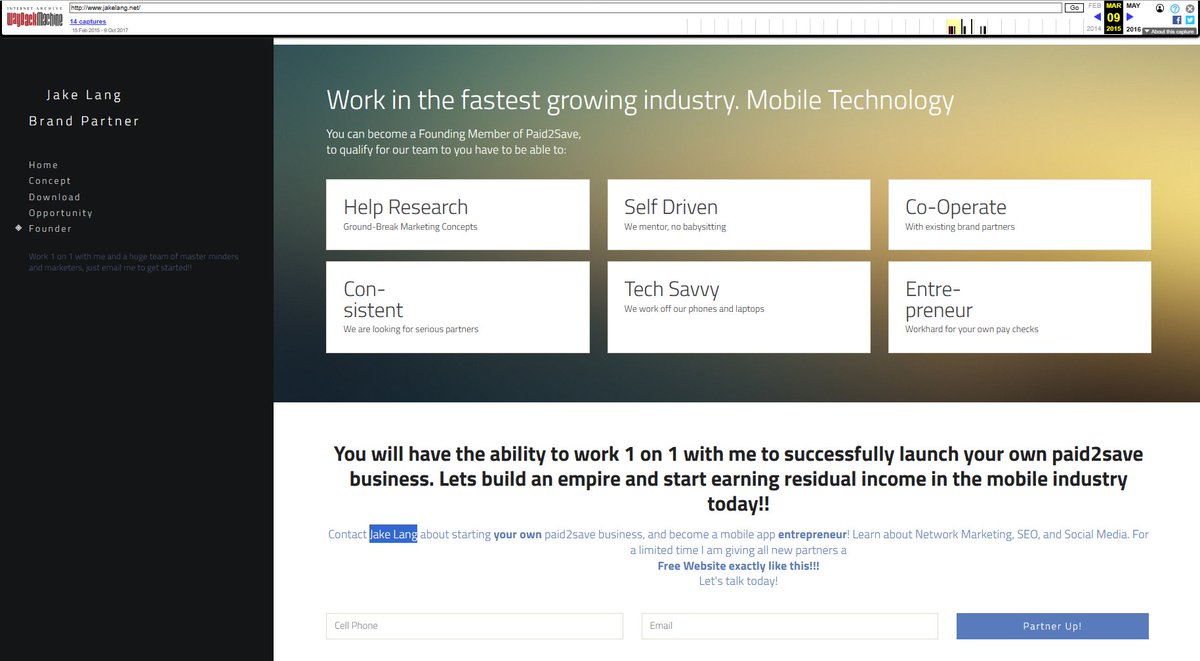The height and width of the screenshot is (661, 1200).
Task: Share capture via Facebook icon
Action: click(x=1177, y=20)
